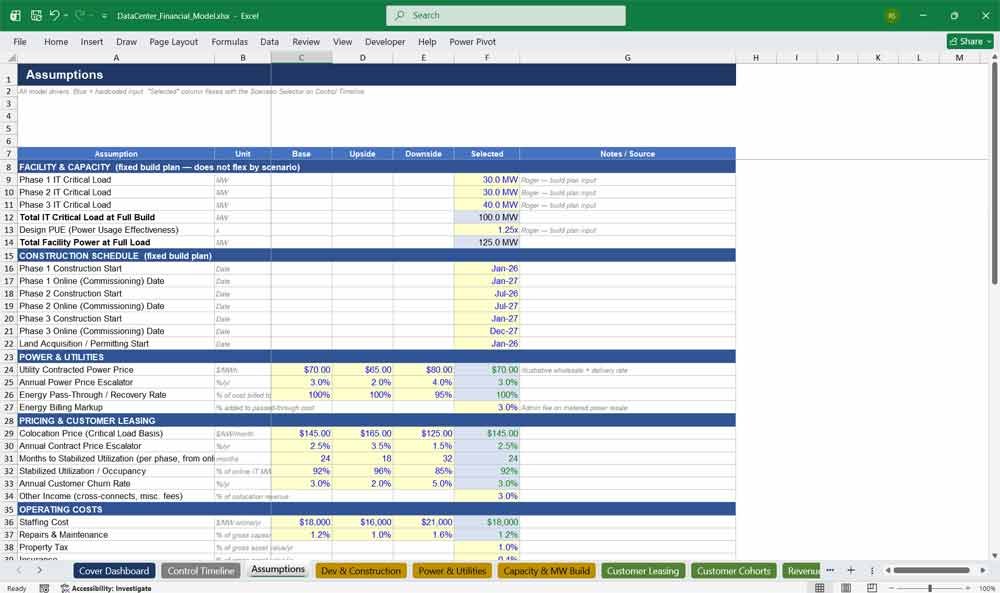Screen dimensions: 1000x593
Task: Click the user account avatar
Action: click(x=892, y=16)
